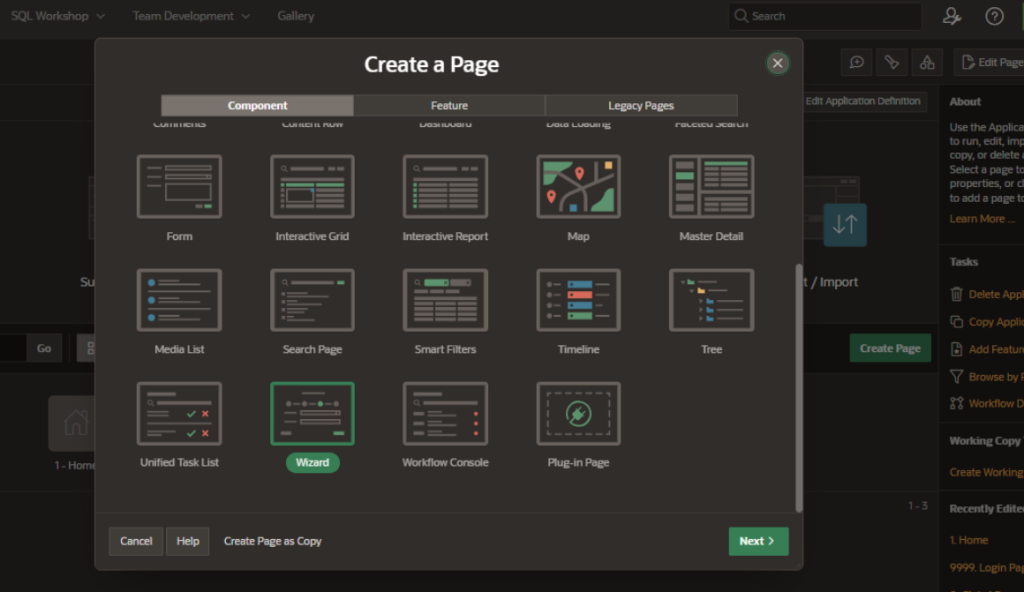Open the user administration icon in header
Viewport: 1024px width, 592px height.
click(x=952, y=16)
